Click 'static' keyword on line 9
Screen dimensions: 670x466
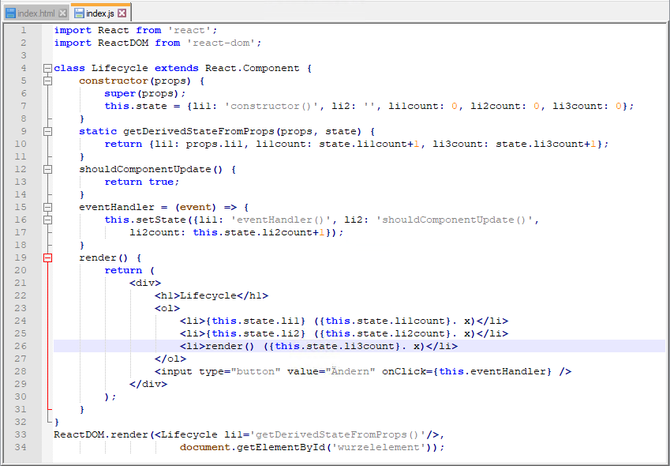click(x=97, y=132)
